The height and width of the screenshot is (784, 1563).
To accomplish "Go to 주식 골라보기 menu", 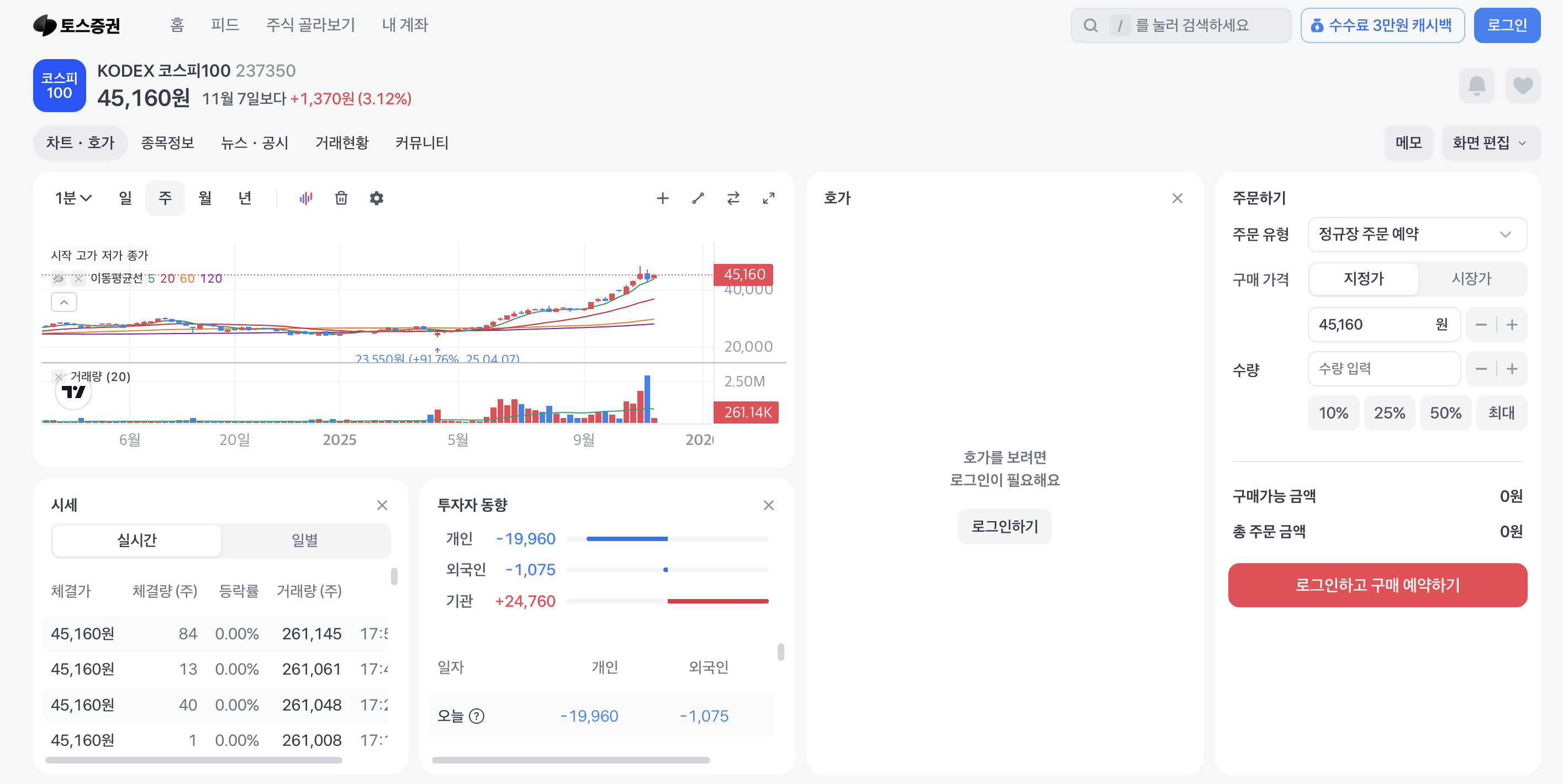I will 310,25.
